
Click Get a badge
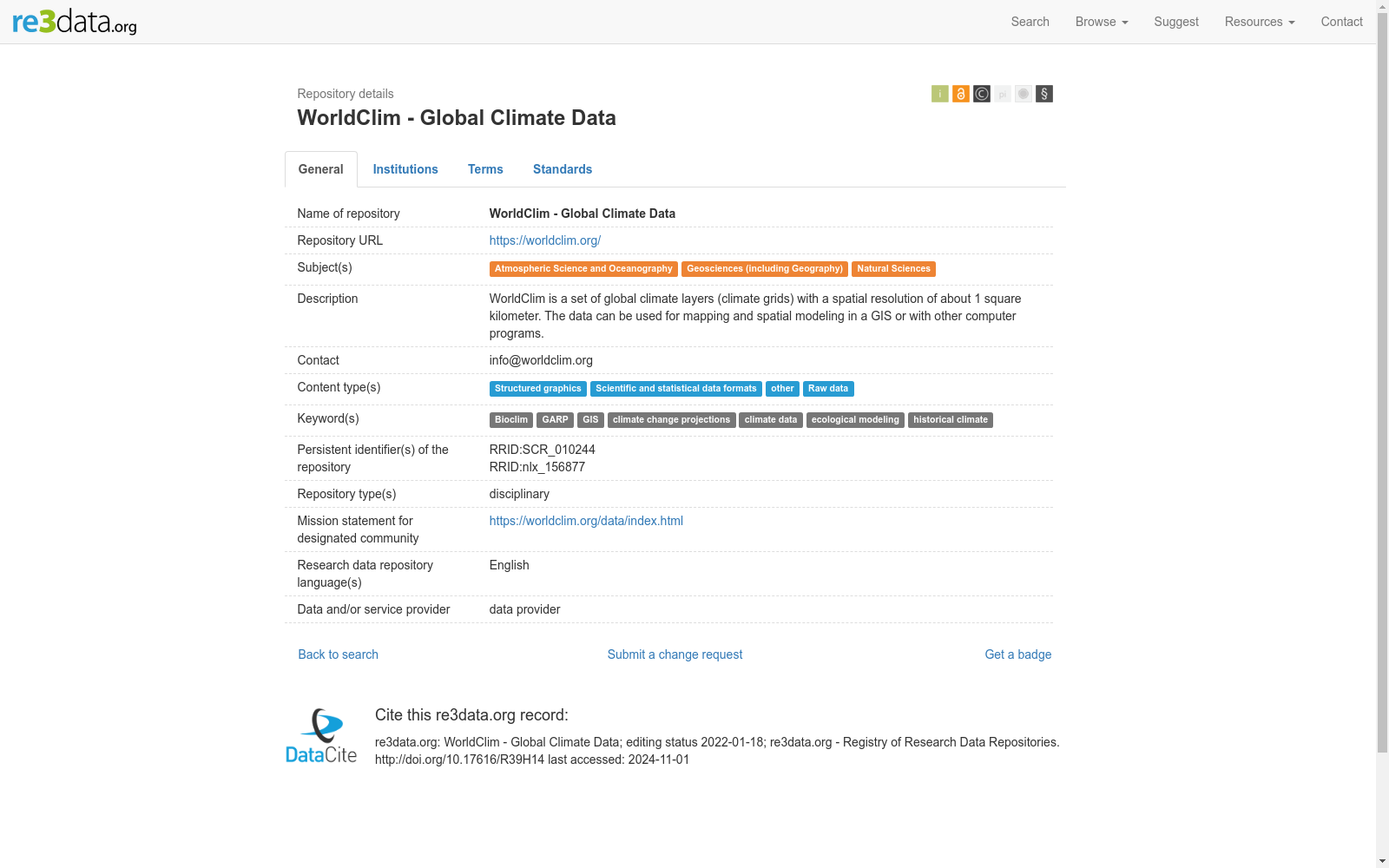click(x=1017, y=654)
